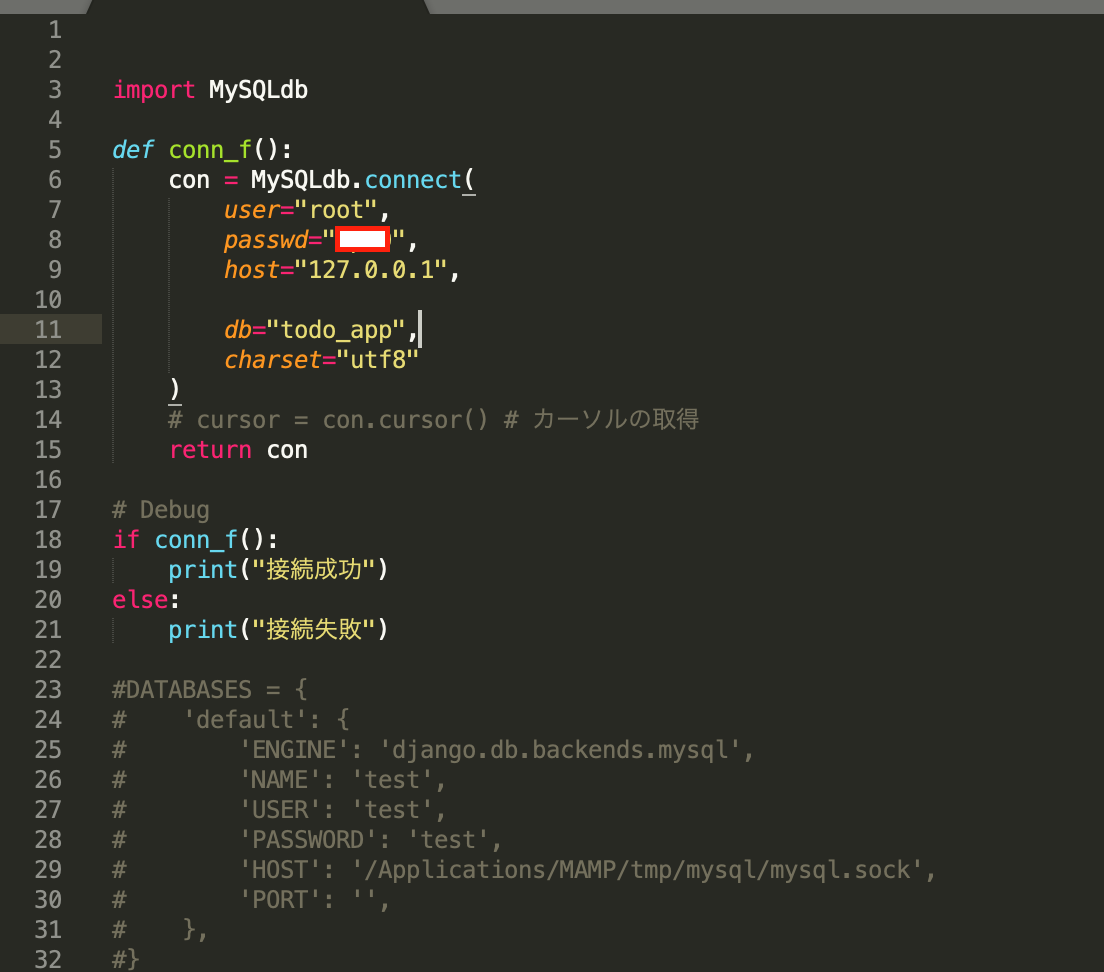Click the commented "'NAME'" key

[x=280, y=780]
